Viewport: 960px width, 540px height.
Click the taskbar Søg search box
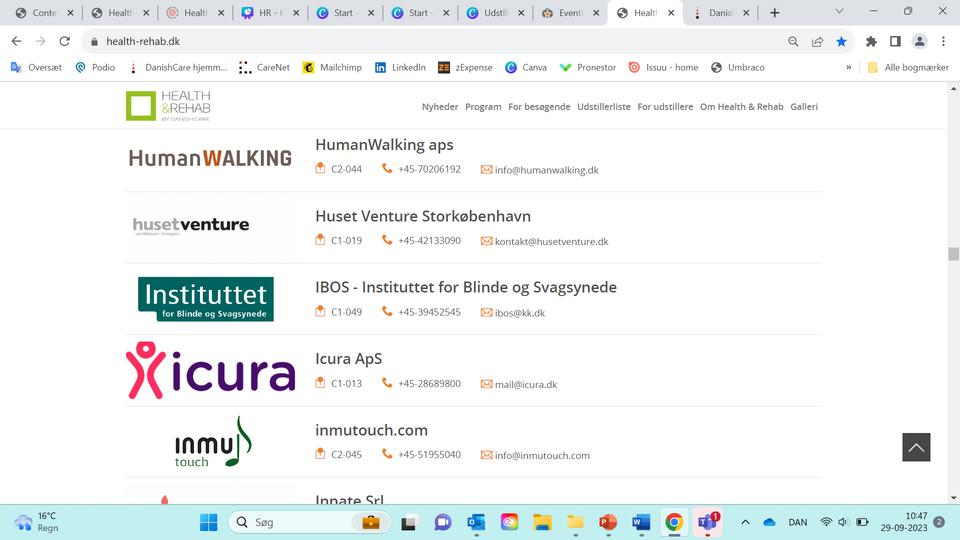click(309, 522)
